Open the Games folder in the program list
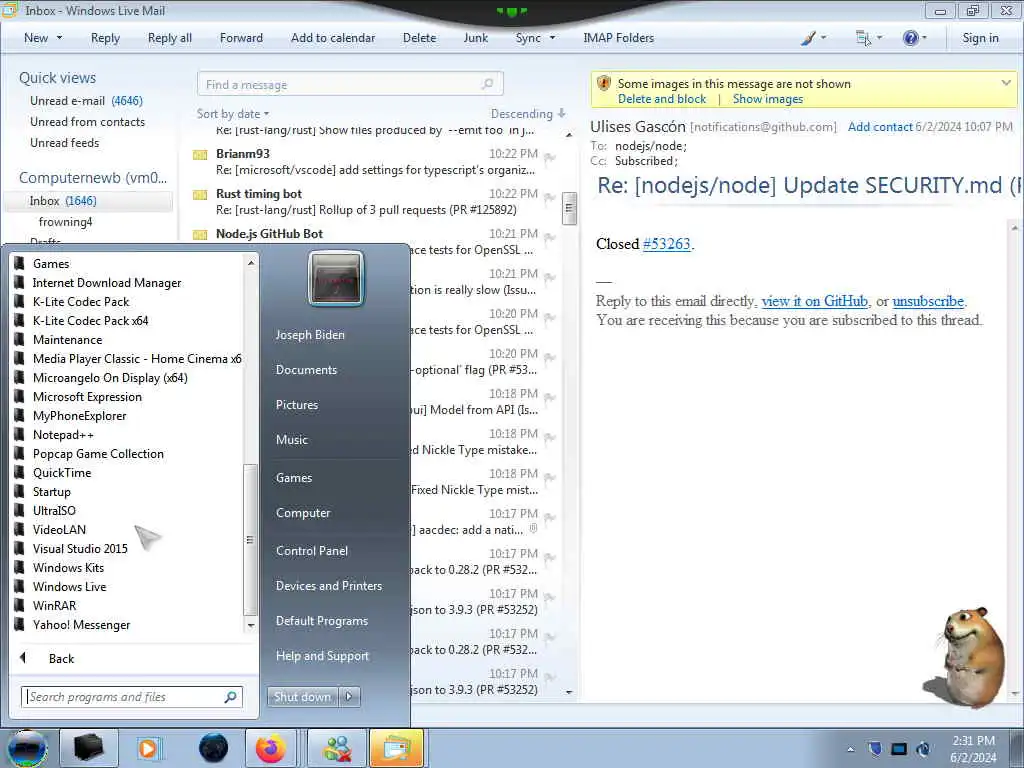 51,264
